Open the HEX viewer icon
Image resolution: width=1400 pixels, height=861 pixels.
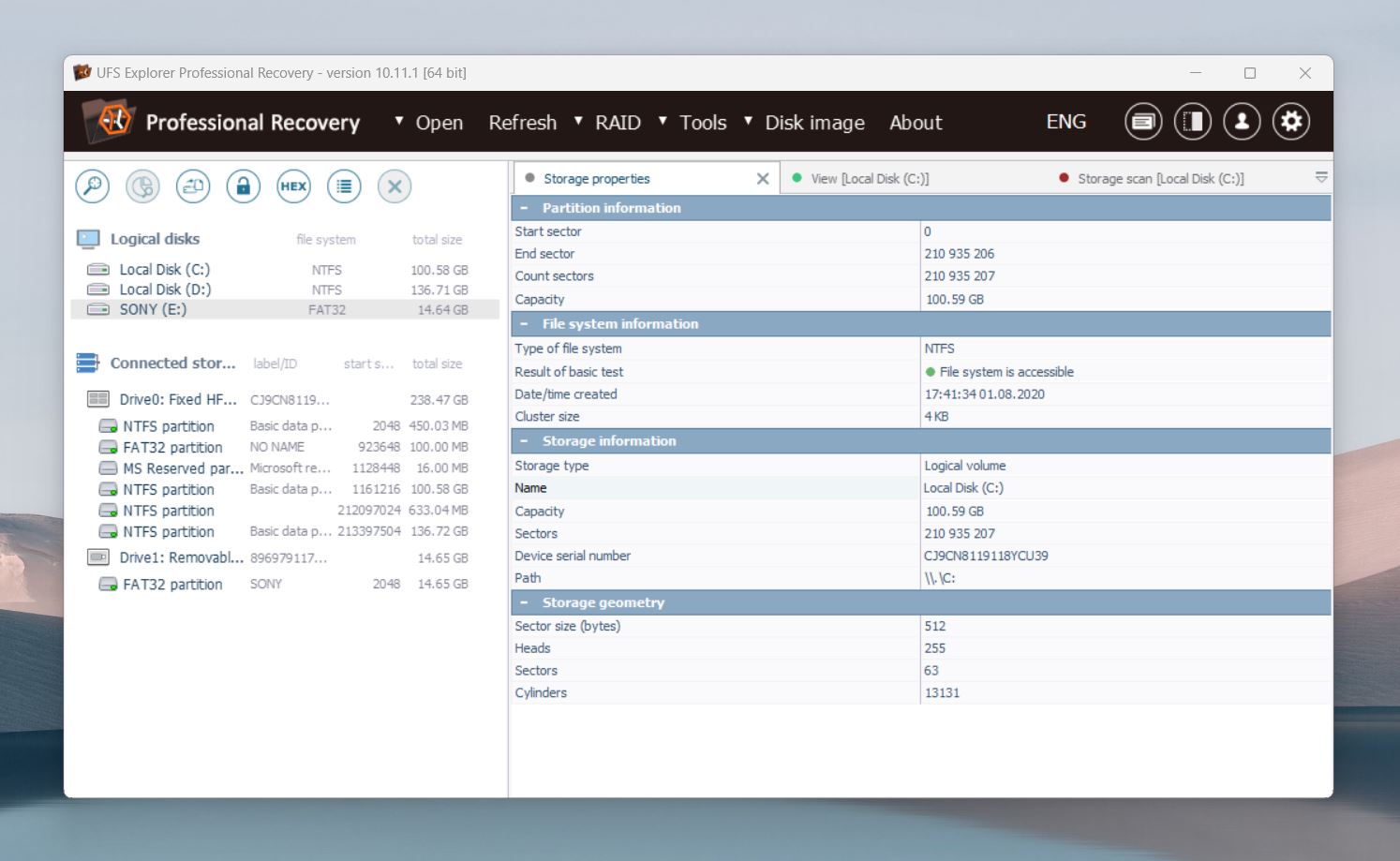pyautogui.click(x=293, y=186)
